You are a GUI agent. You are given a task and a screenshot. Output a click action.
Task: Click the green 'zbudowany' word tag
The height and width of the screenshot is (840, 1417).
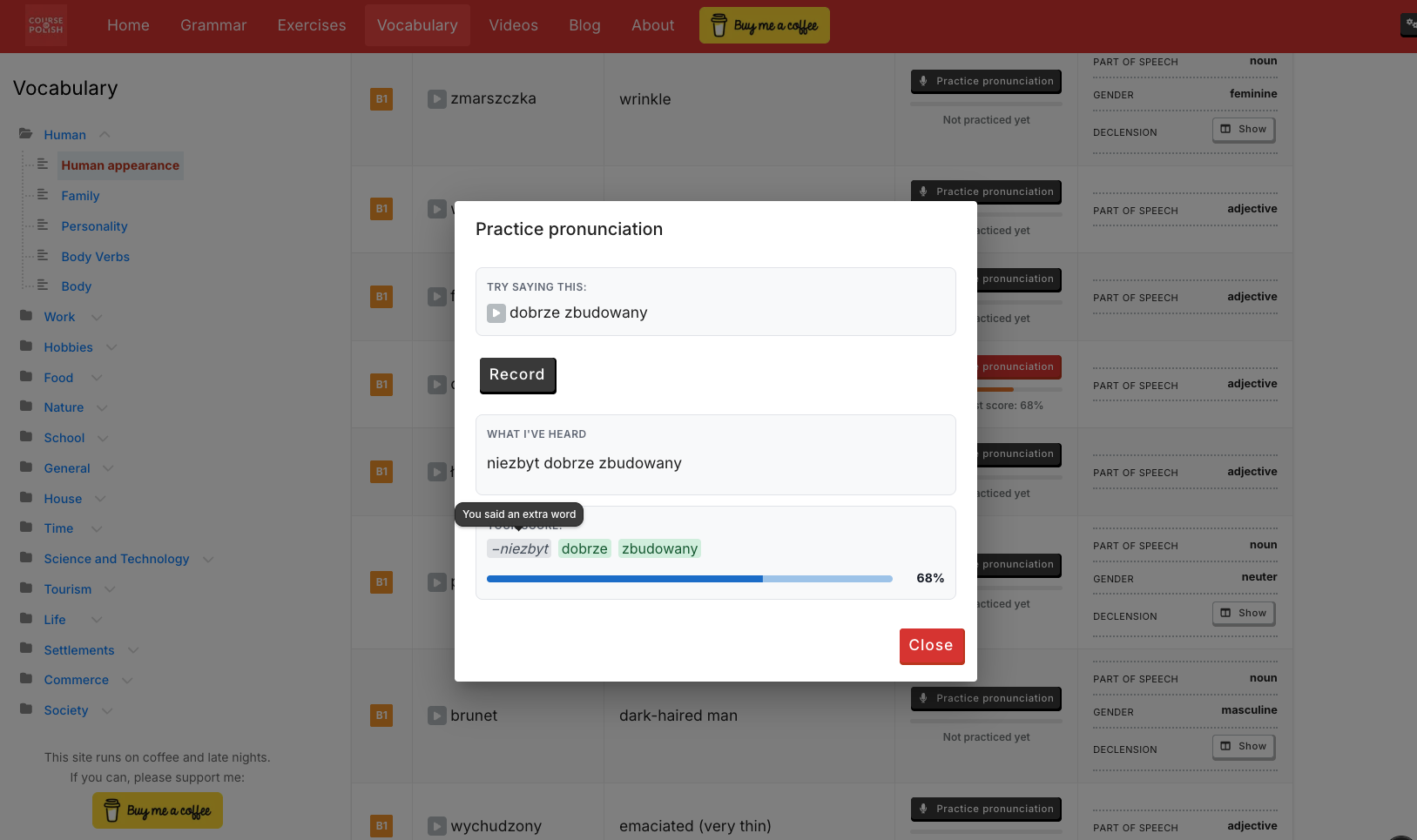[659, 549]
